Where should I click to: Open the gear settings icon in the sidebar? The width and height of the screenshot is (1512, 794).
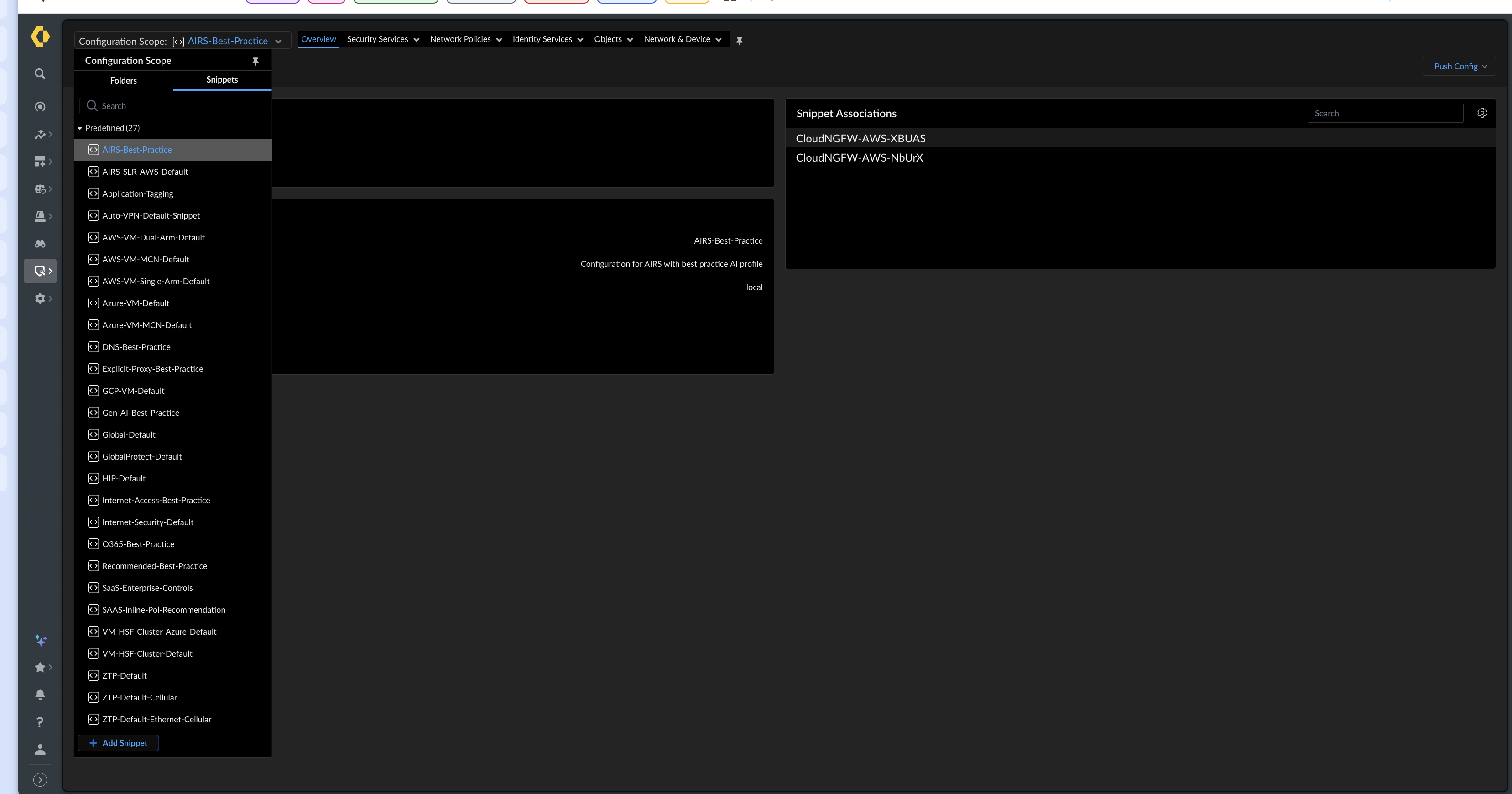(x=40, y=299)
